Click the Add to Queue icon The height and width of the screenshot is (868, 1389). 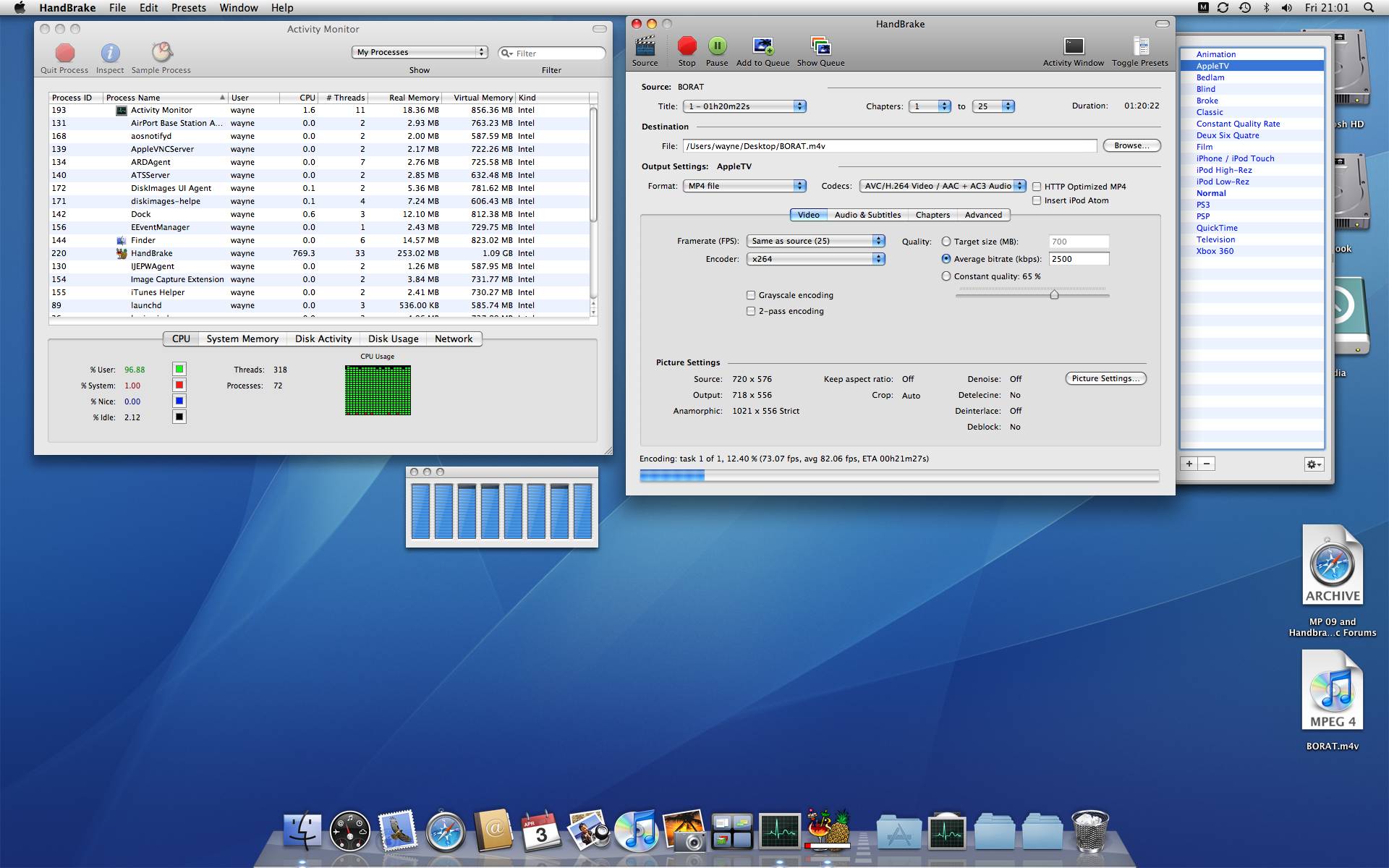(x=763, y=46)
